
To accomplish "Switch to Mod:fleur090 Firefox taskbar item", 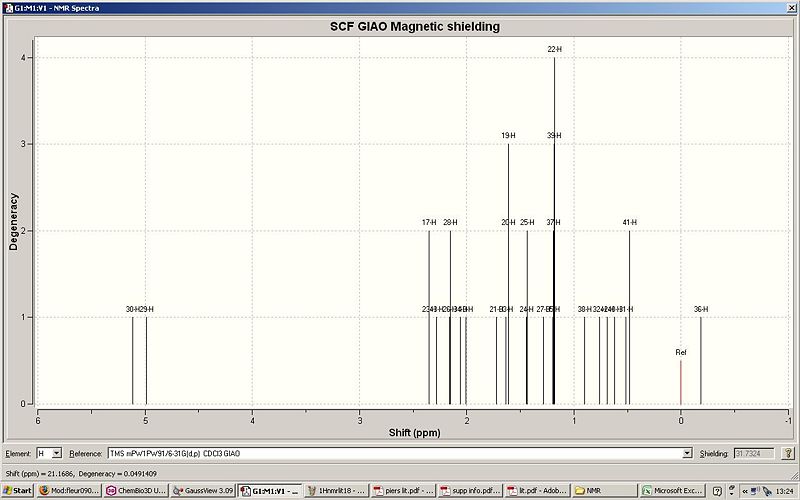I will (x=69, y=491).
